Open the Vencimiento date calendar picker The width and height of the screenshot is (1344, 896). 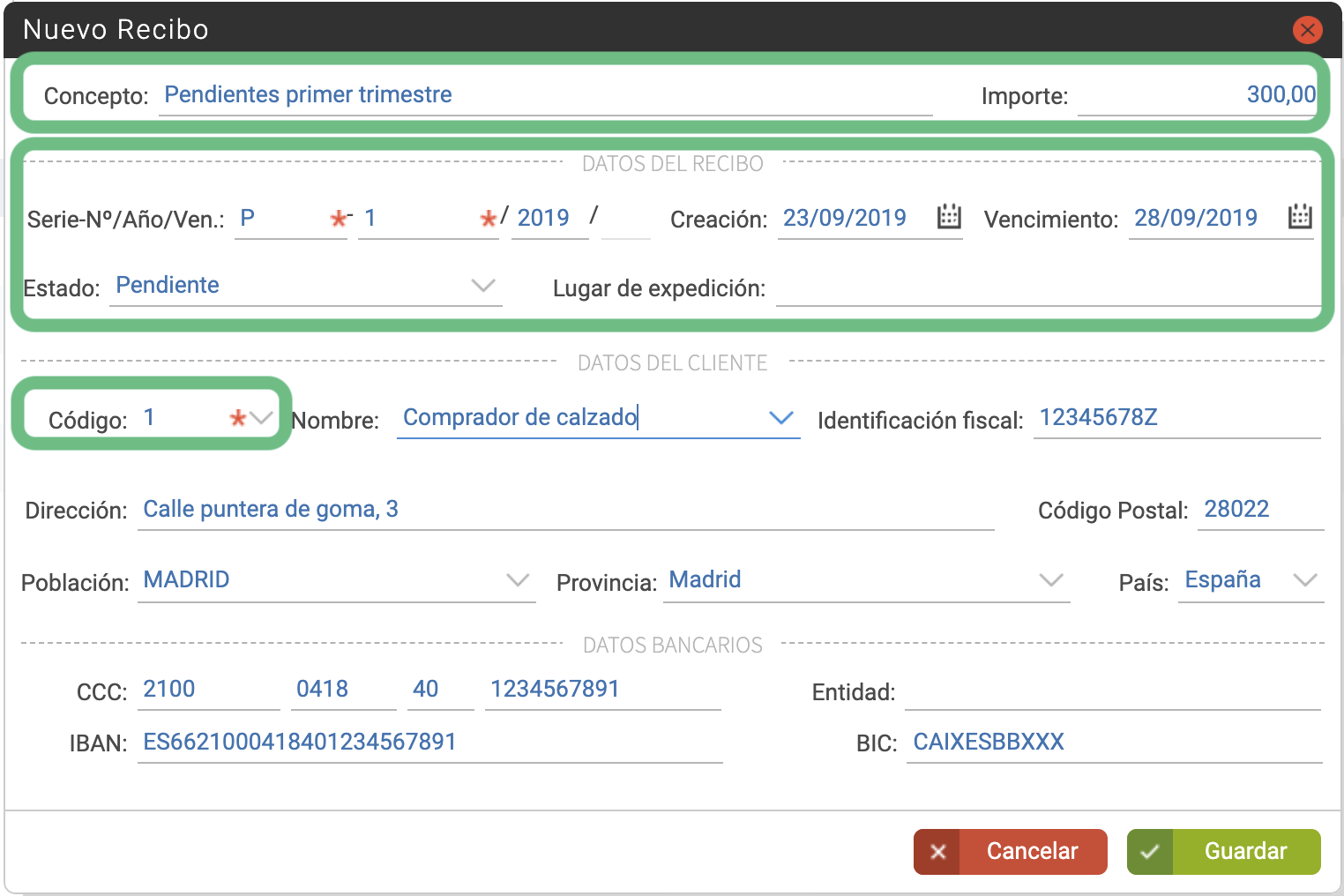[1300, 216]
